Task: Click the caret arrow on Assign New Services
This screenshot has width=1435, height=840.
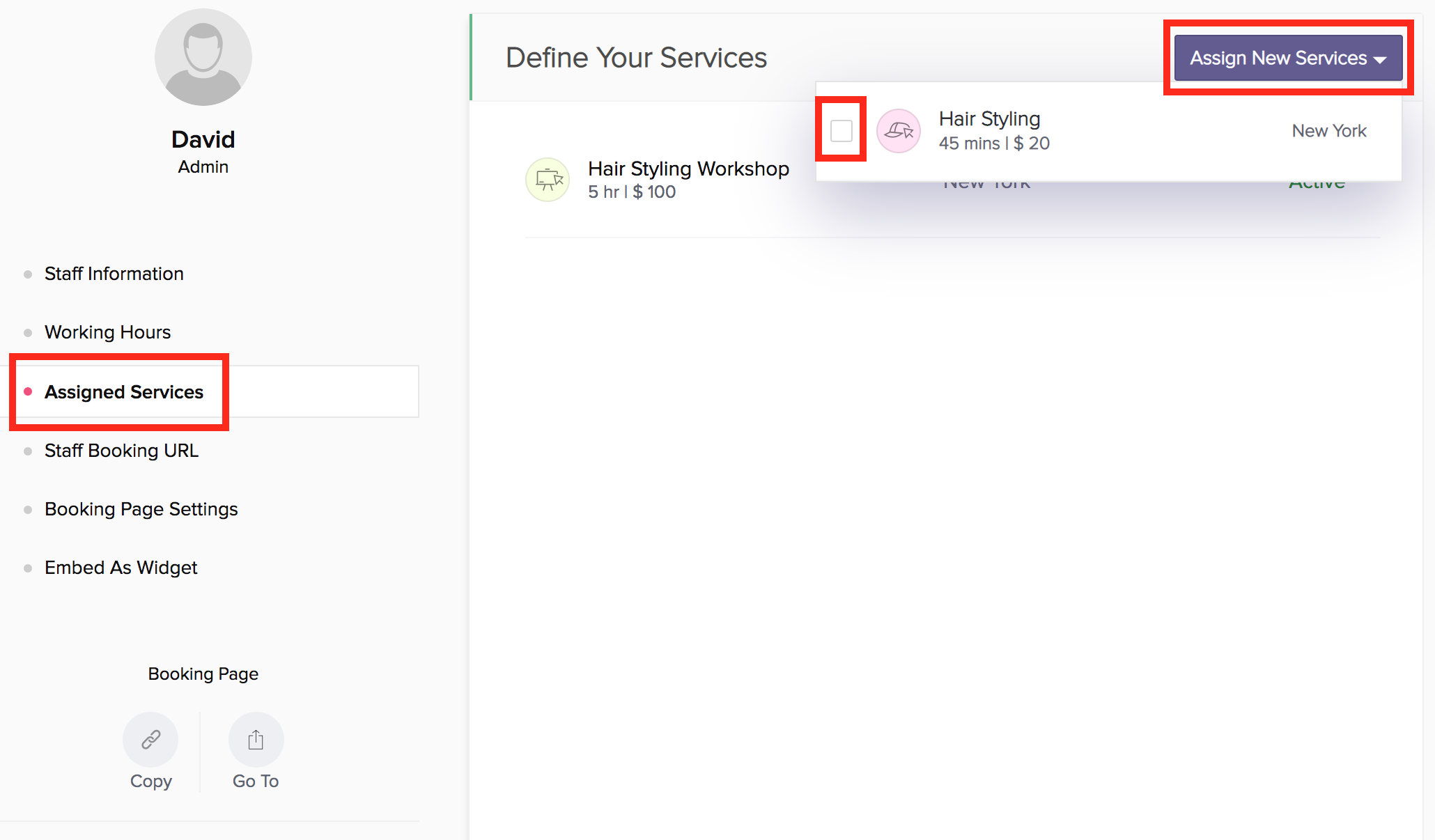Action: tap(1380, 59)
